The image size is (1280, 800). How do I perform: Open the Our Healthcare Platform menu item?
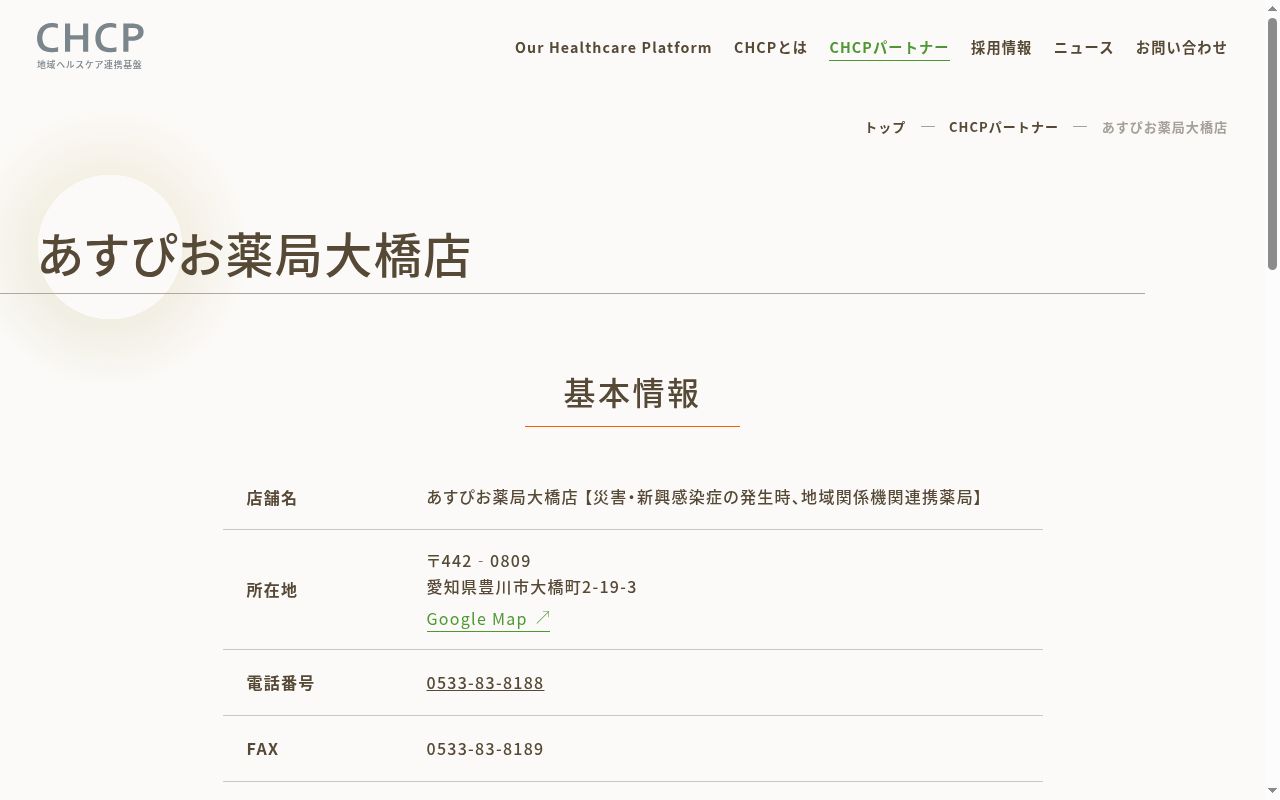point(613,47)
